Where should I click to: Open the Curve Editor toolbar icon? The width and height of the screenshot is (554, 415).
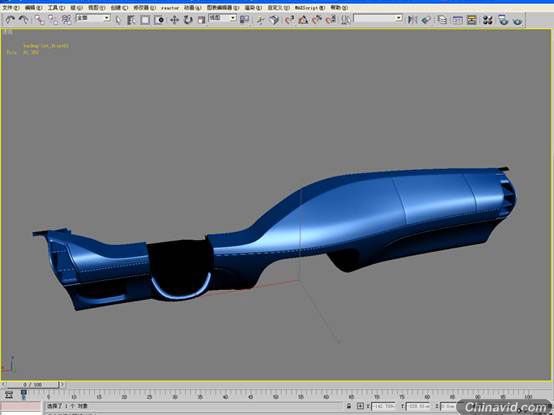click(457, 20)
